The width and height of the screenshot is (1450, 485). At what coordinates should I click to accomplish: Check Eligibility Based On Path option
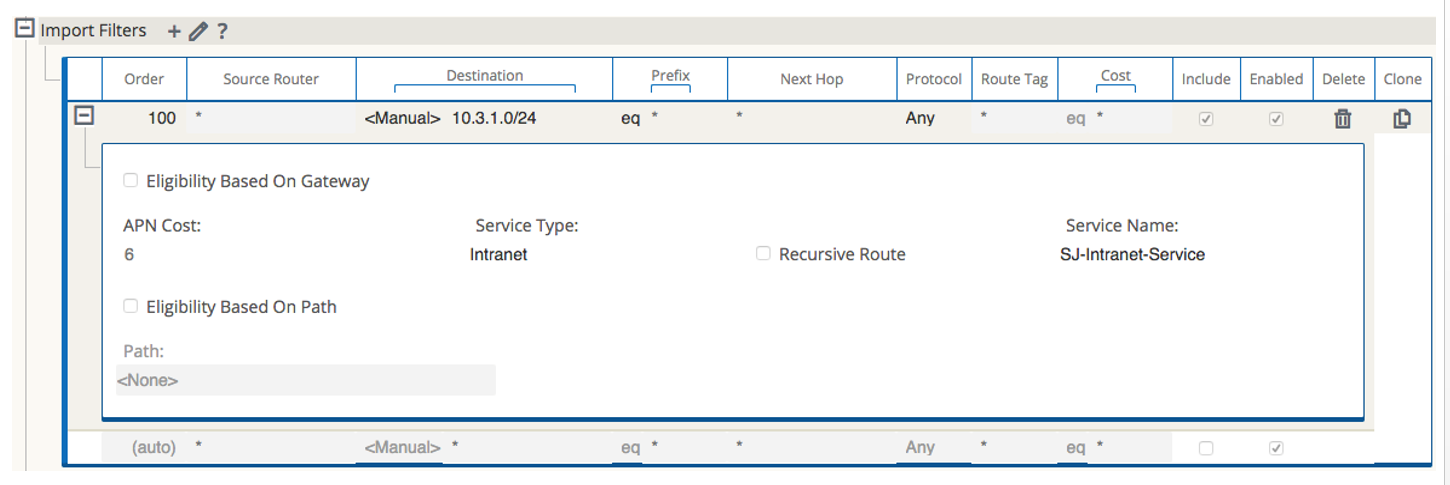point(131,306)
